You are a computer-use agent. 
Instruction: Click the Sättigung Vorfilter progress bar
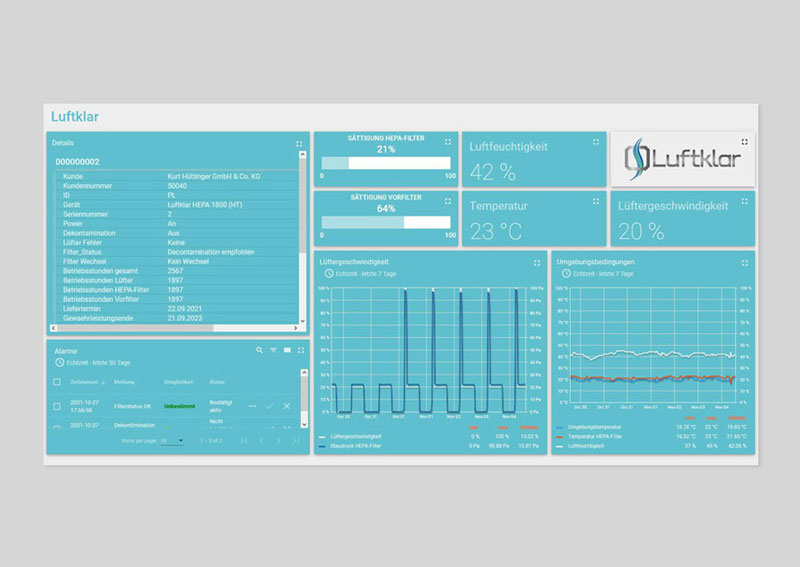pyautogui.click(x=387, y=223)
